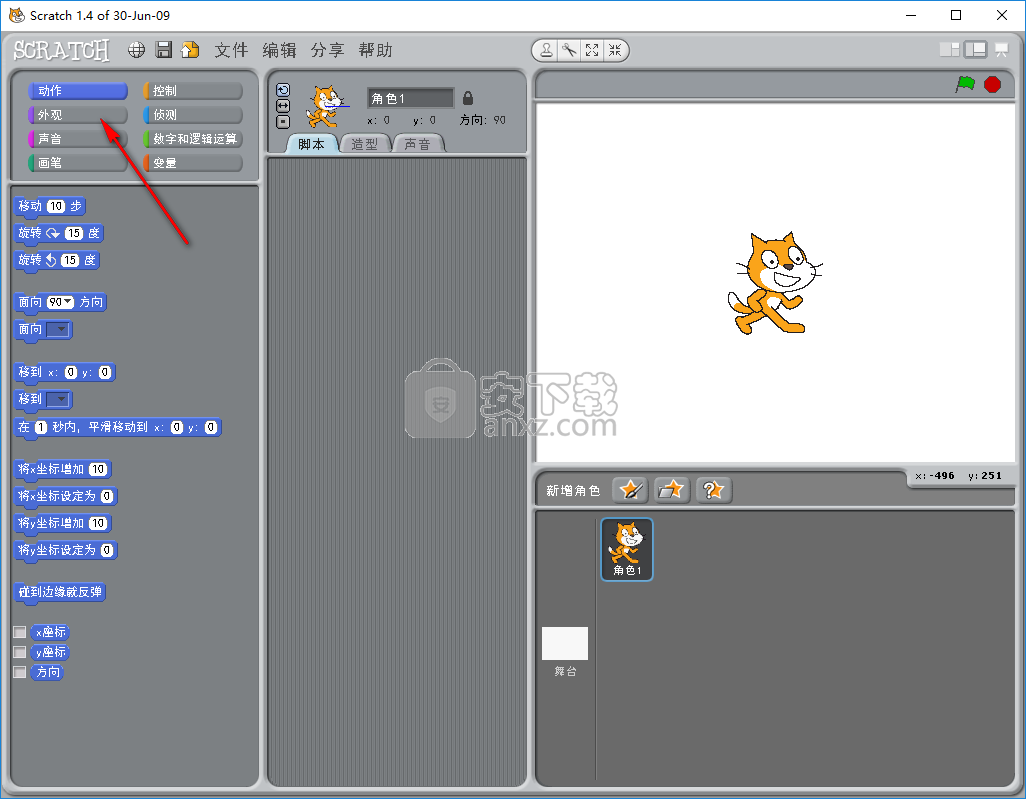Image resolution: width=1026 pixels, height=799 pixels.
Task: Open the 90 direction dropdown in 面向 block
Action: (x=68, y=302)
